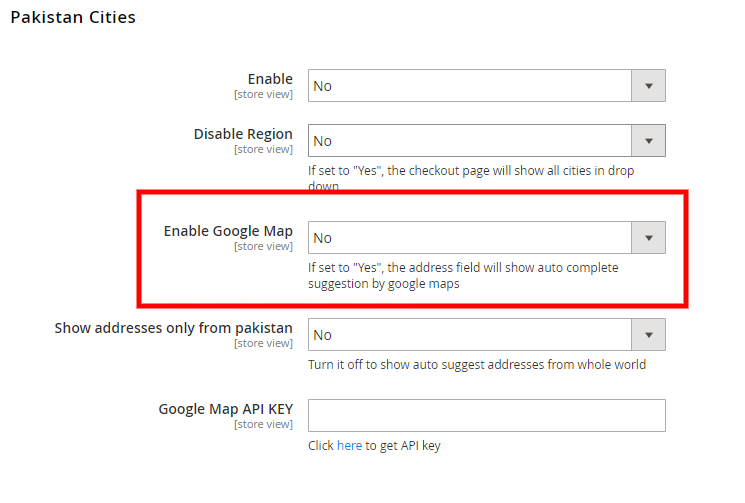Click the 'Enable Google Map' field label
This screenshot has width=745, height=503.
click(x=228, y=231)
